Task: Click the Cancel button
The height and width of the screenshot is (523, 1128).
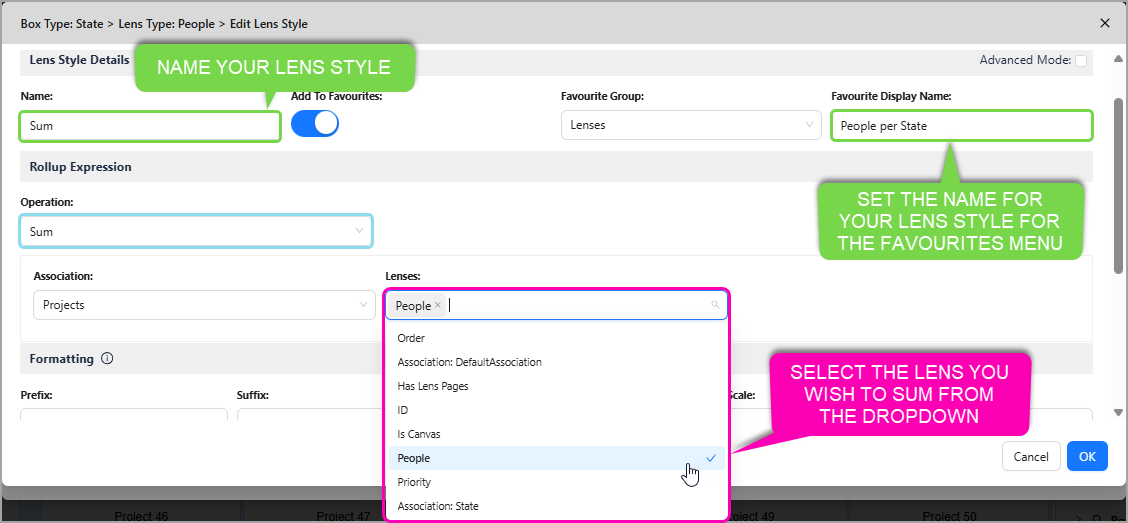Action: point(1031,456)
